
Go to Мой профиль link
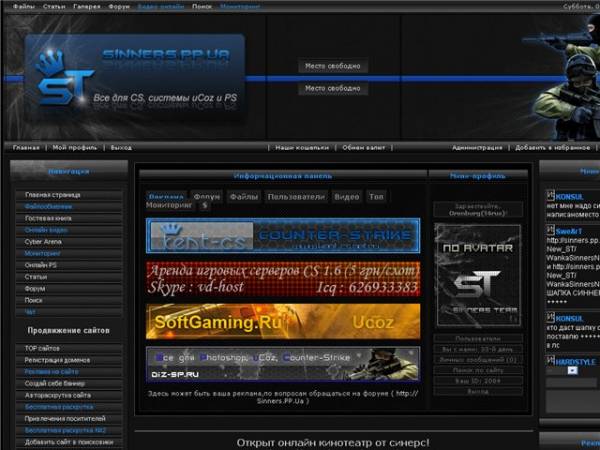(x=75, y=148)
